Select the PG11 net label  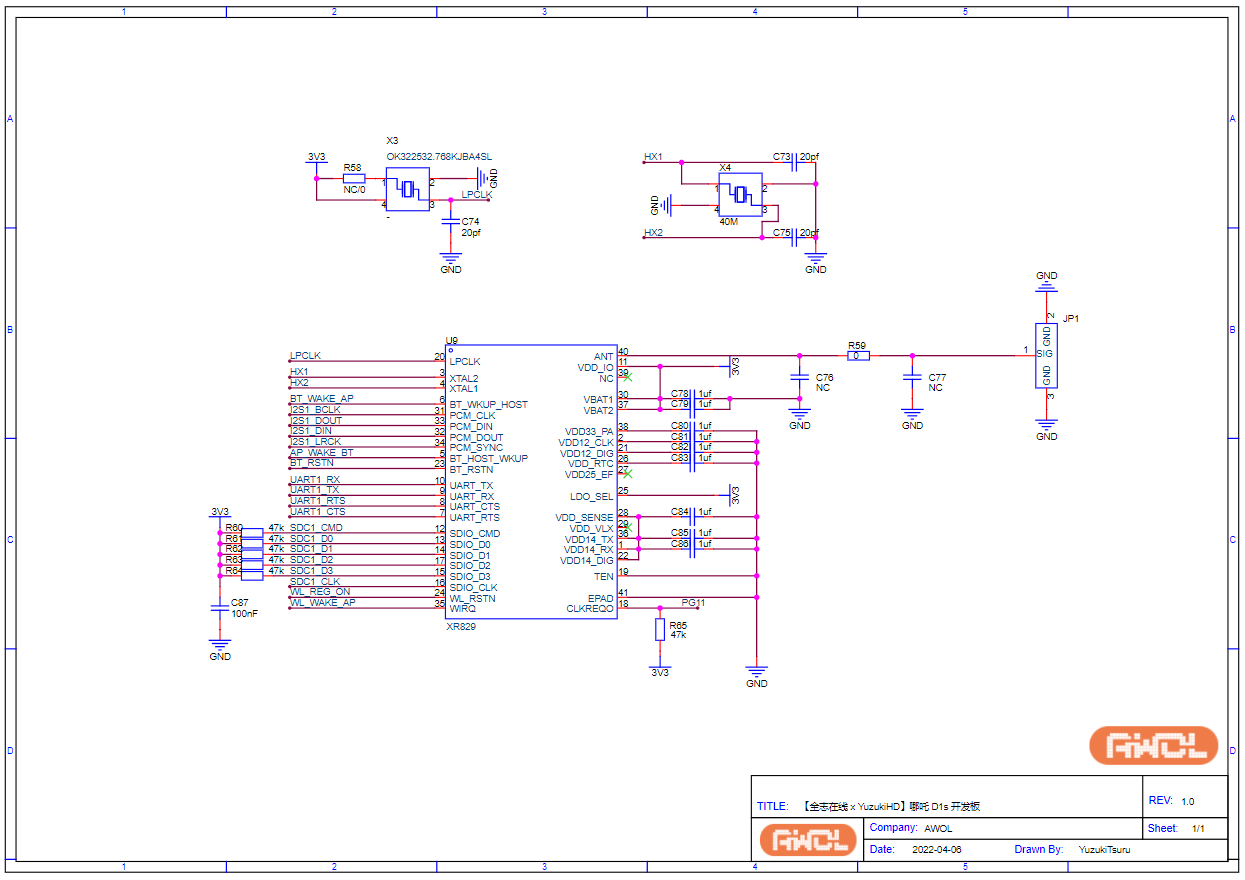[693, 603]
